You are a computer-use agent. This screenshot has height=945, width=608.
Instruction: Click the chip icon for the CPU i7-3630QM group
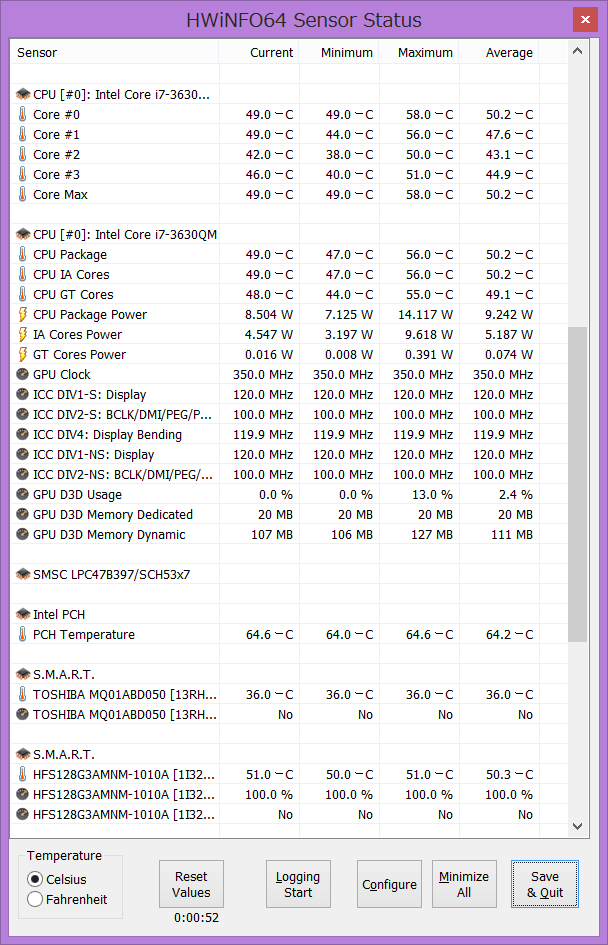click(x=23, y=234)
